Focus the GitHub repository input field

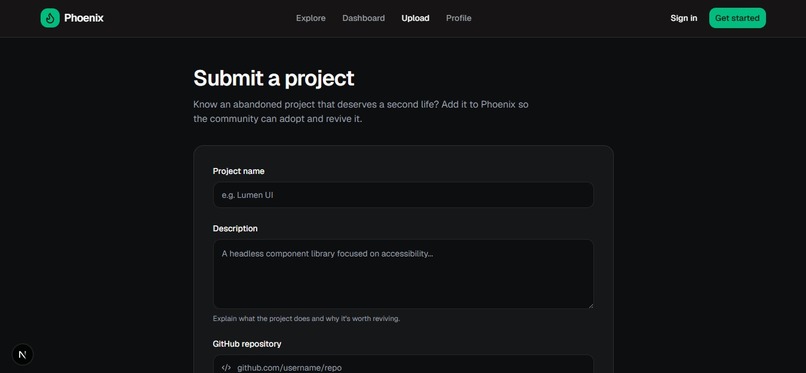[403, 364]
